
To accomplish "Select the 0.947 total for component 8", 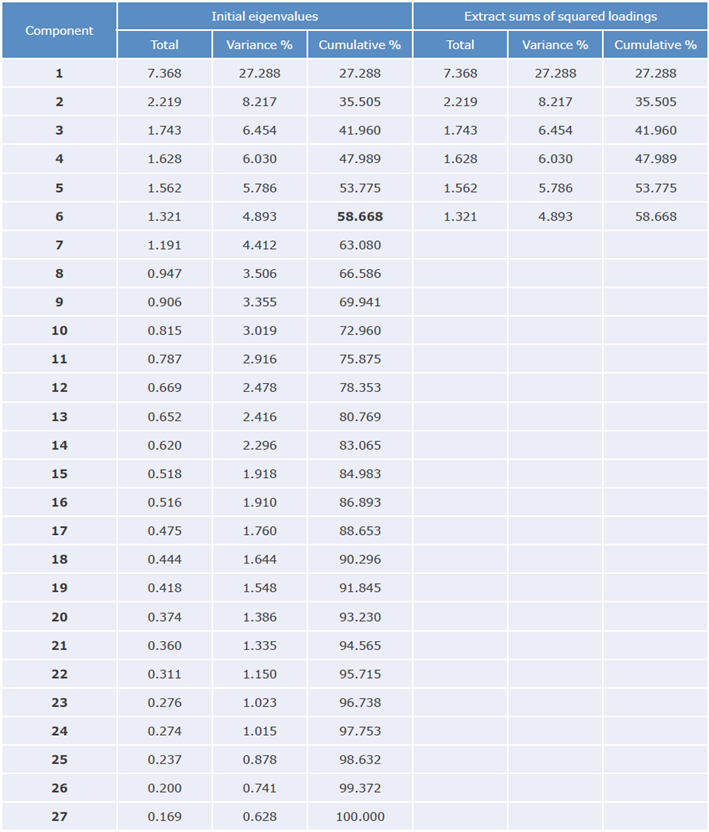I will 164,273.
